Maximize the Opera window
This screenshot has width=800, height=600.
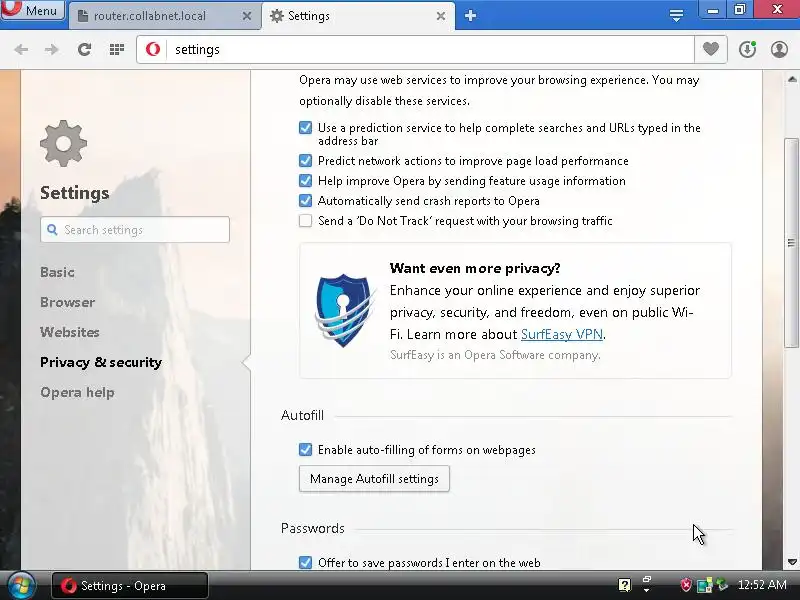(x=739, y=10)
